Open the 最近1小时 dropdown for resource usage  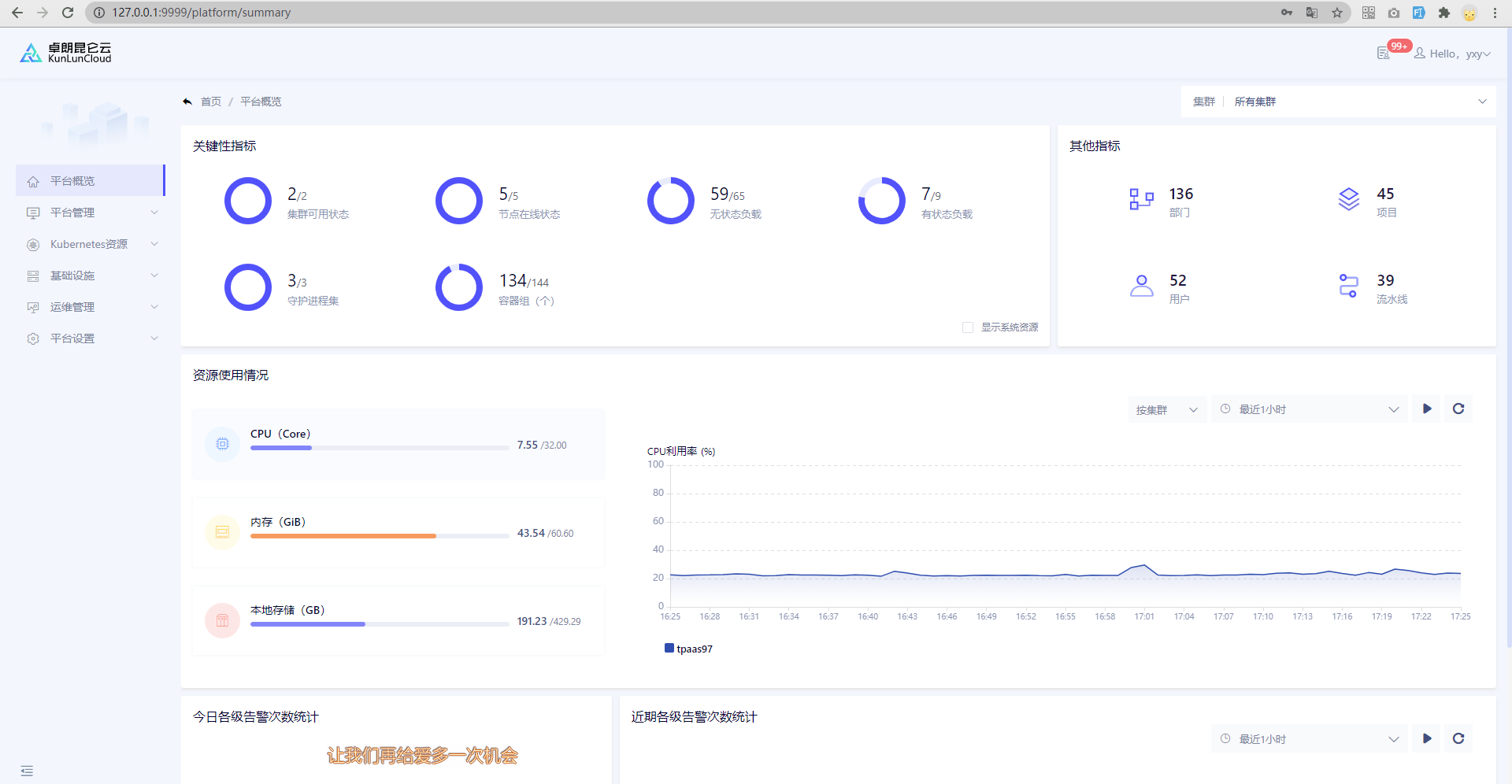click(1310, 409)
